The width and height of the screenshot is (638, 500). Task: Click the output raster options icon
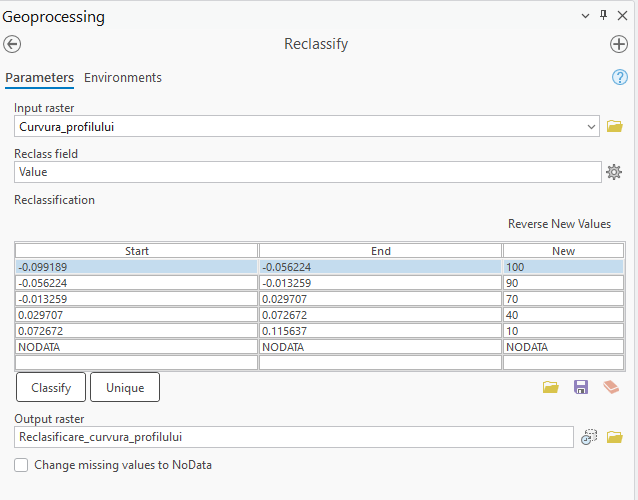coord(589,437)
